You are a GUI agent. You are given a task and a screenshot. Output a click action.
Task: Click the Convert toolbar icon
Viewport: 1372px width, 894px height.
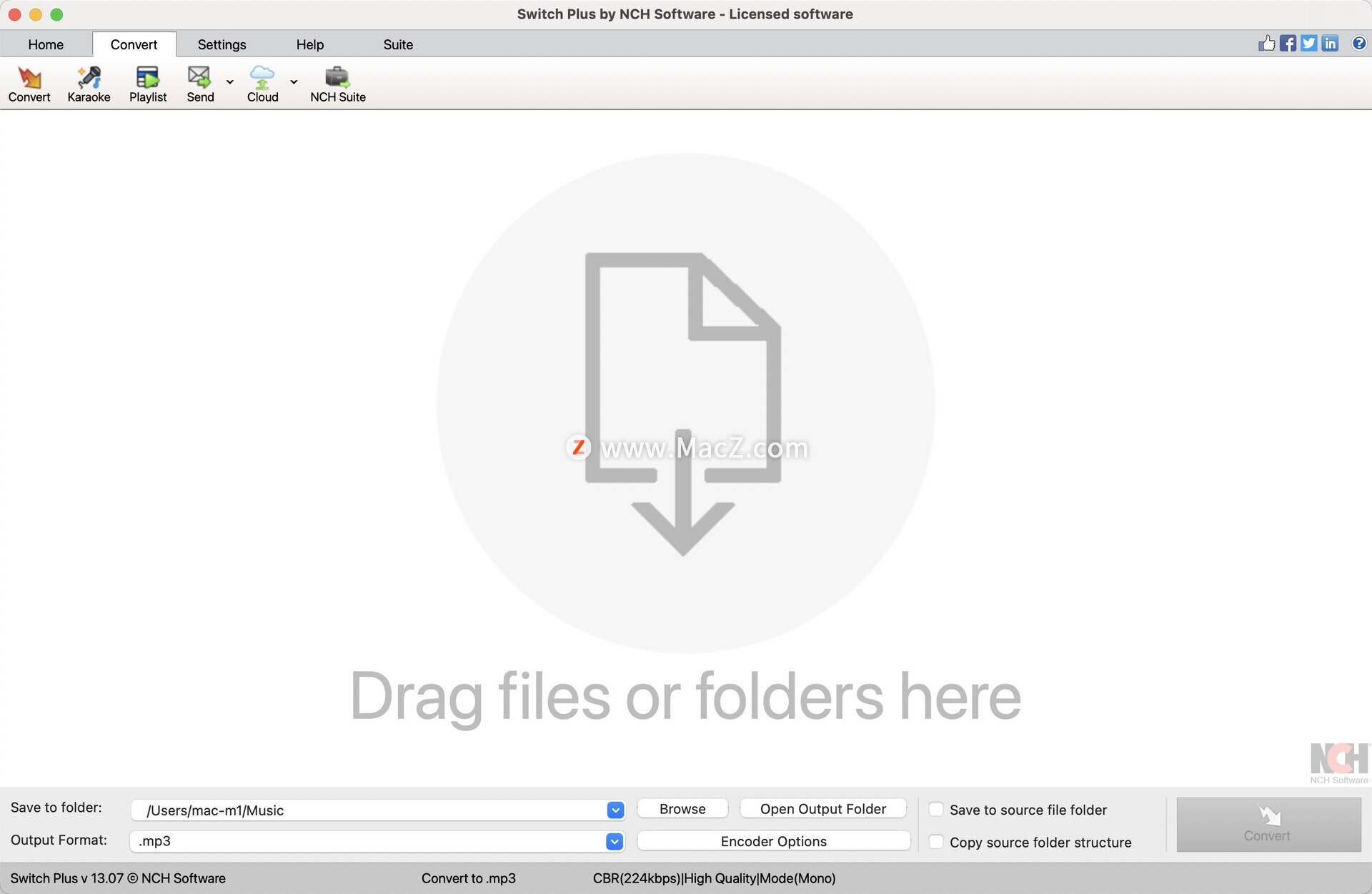(29, 84)
